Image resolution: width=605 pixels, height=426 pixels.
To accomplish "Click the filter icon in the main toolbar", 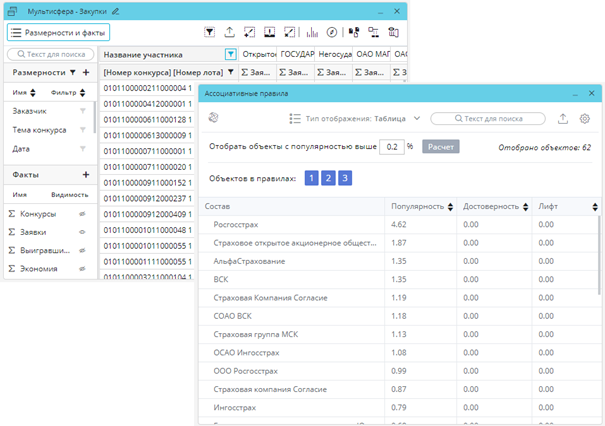I will 210,32.
